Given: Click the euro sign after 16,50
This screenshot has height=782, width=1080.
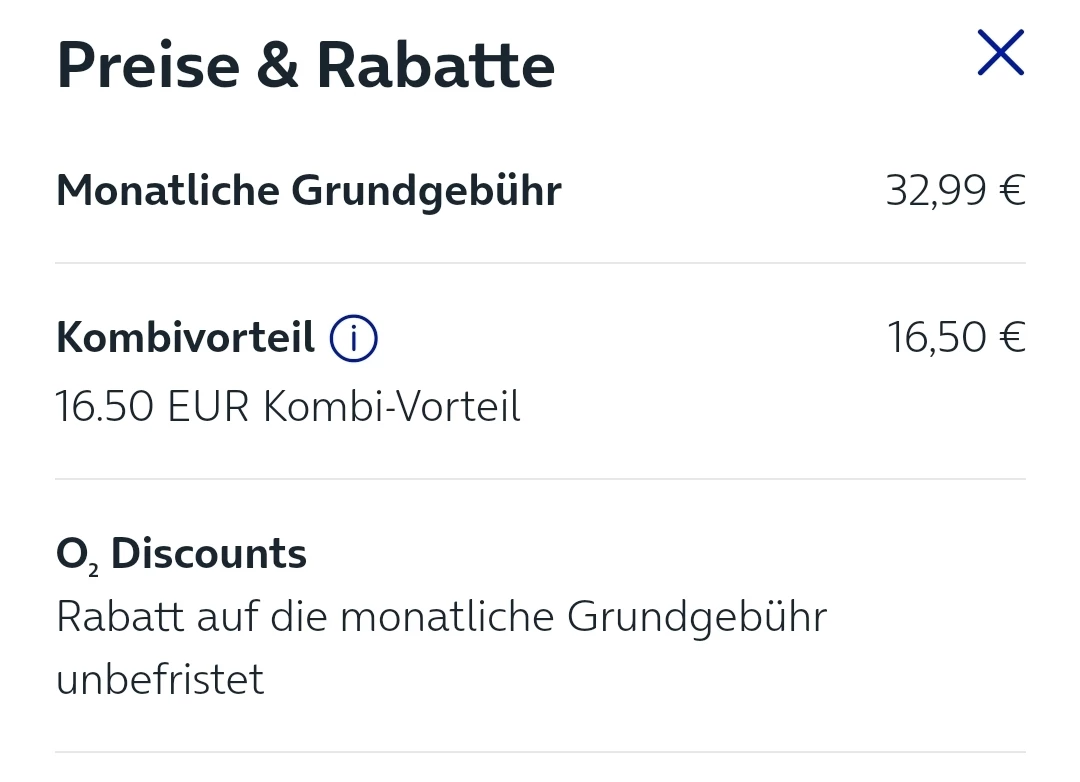Looking at the screenshot, I should pyautogui.click(x=1012, y=338).
